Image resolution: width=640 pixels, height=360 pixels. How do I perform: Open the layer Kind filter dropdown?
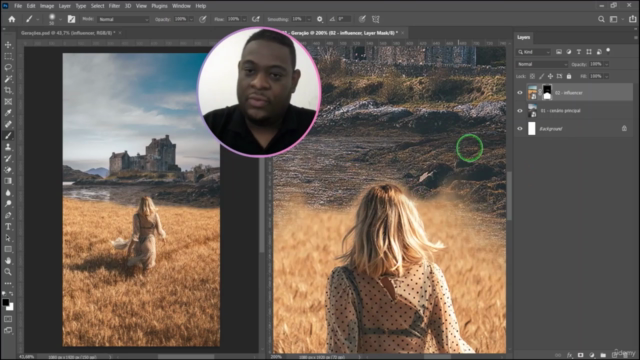click(x=534, y=52)
